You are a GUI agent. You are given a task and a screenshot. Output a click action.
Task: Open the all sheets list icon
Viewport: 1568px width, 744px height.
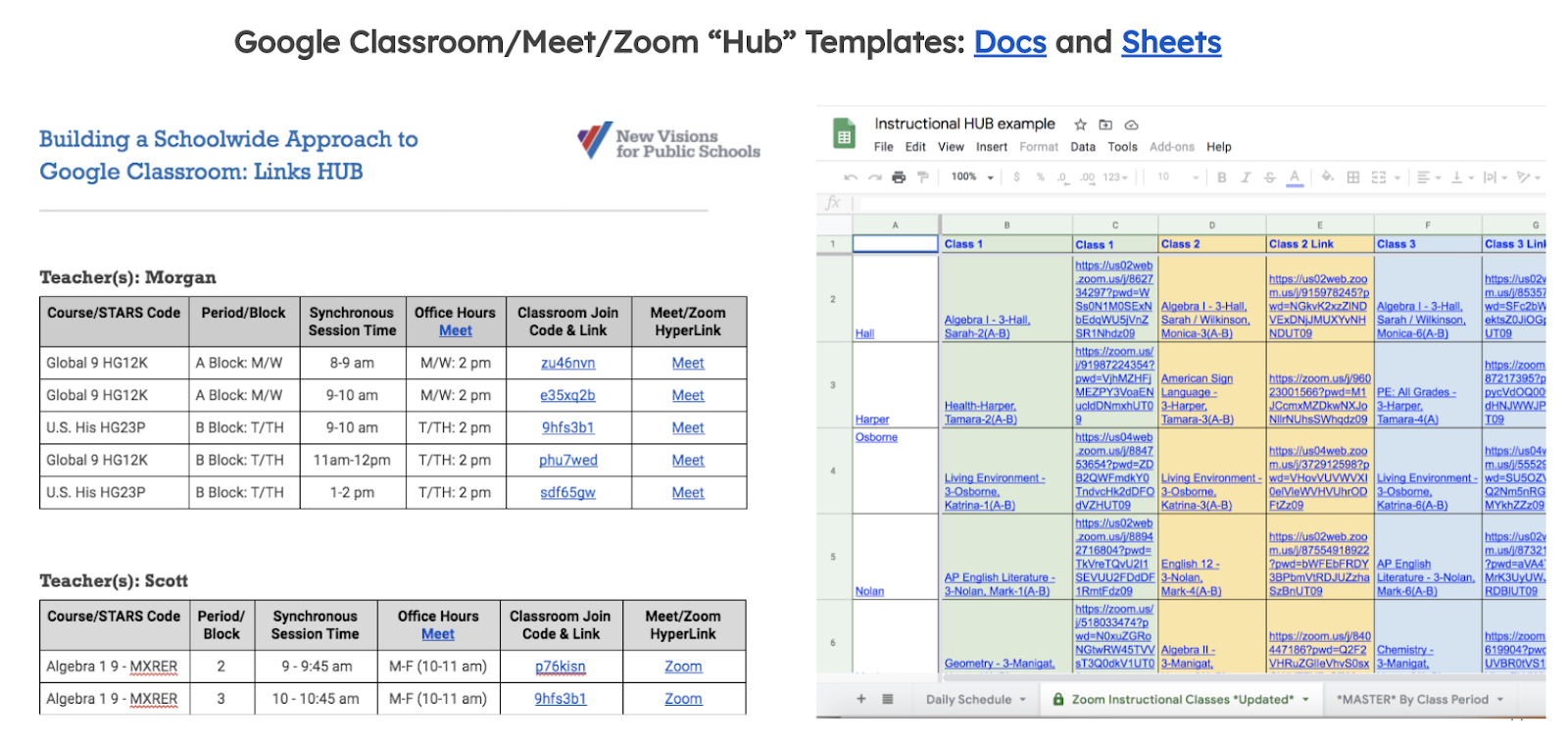(888, 699)
